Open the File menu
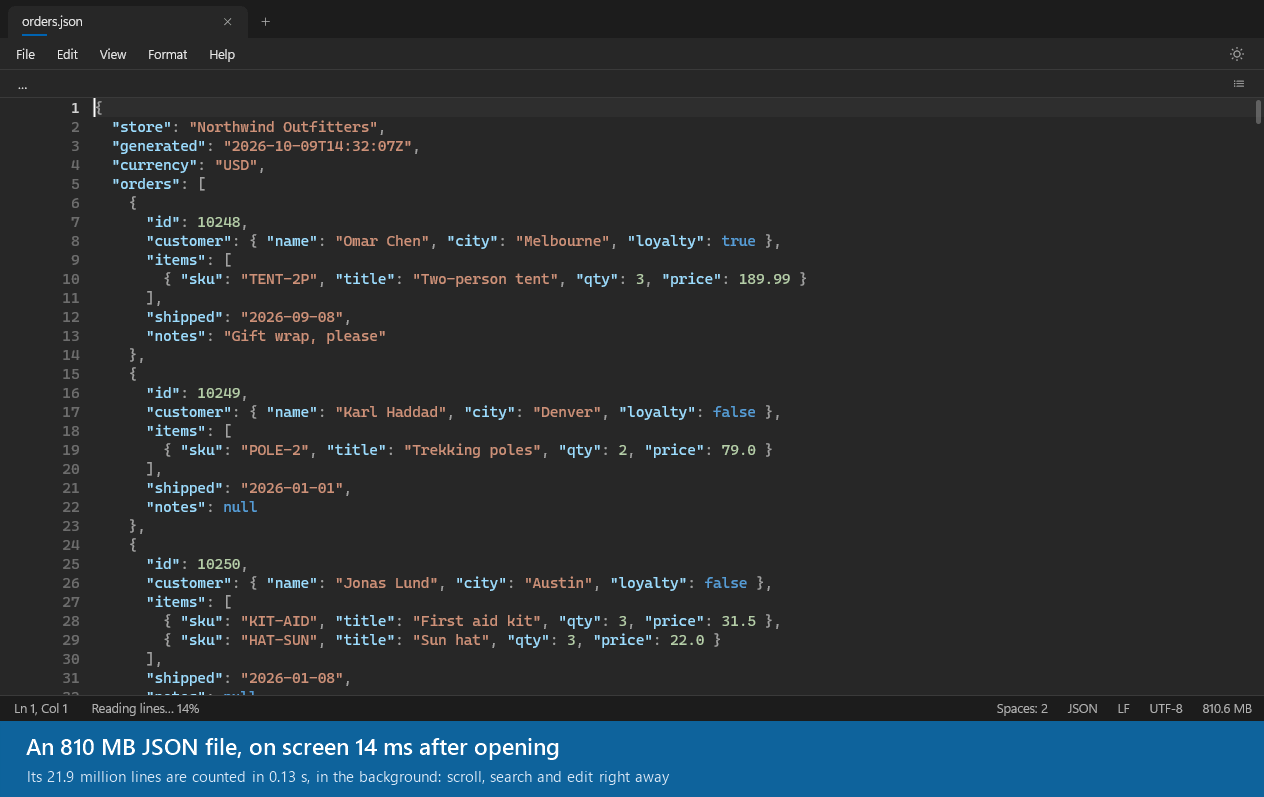This screenshot has width=1264, height=797. click(25, 54)
